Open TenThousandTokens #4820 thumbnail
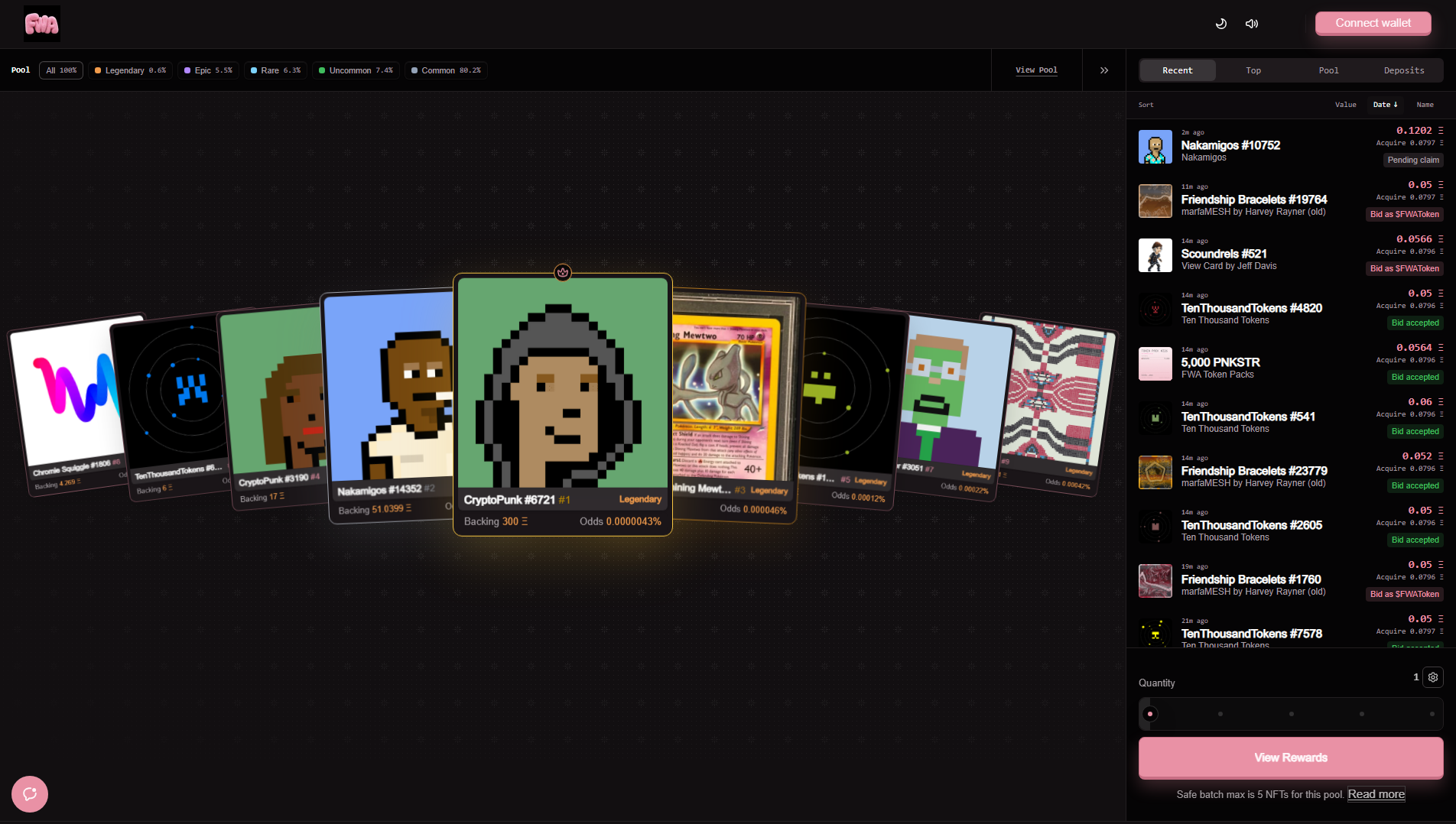Viewport: 1456px width, 824px height. (1155, 310)
